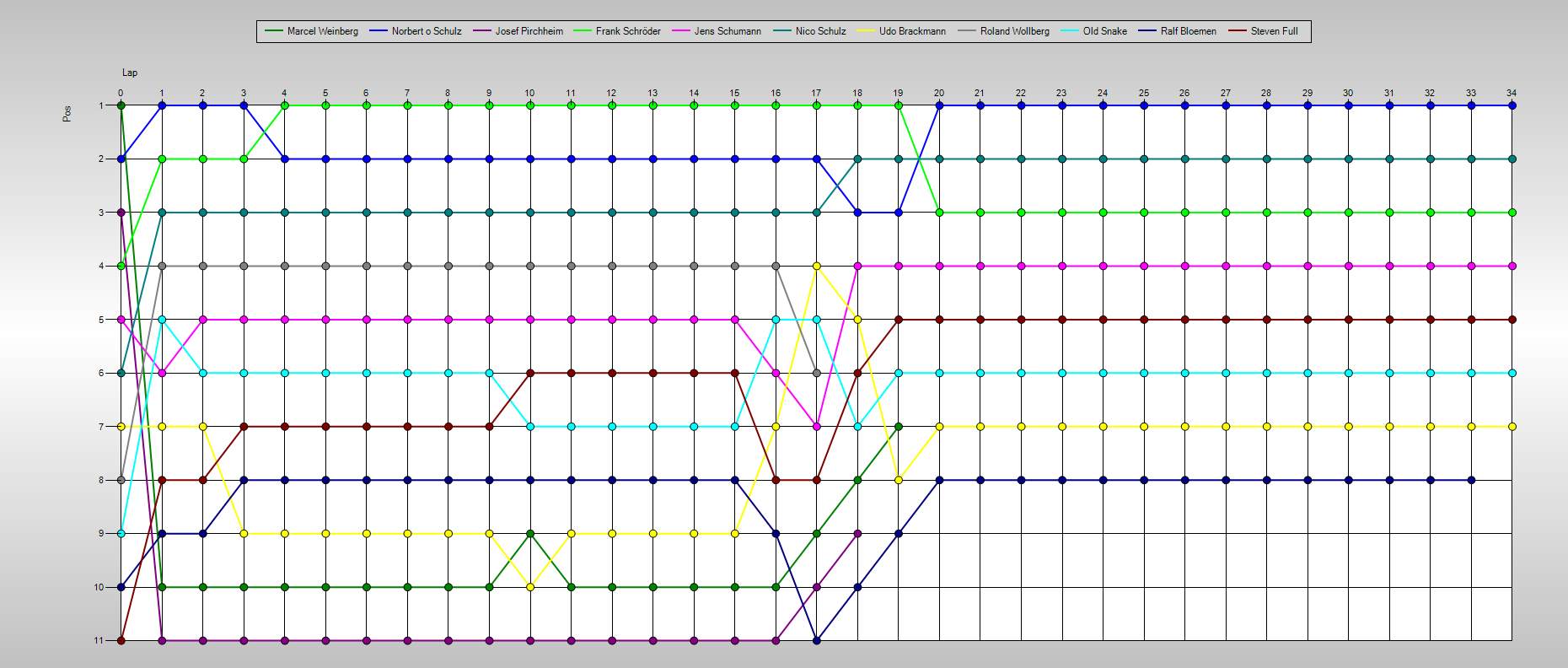Click the Marcel Weinberg legend label
The height and width of the screenshot is (668, 1568).
[x=322, y=31]
